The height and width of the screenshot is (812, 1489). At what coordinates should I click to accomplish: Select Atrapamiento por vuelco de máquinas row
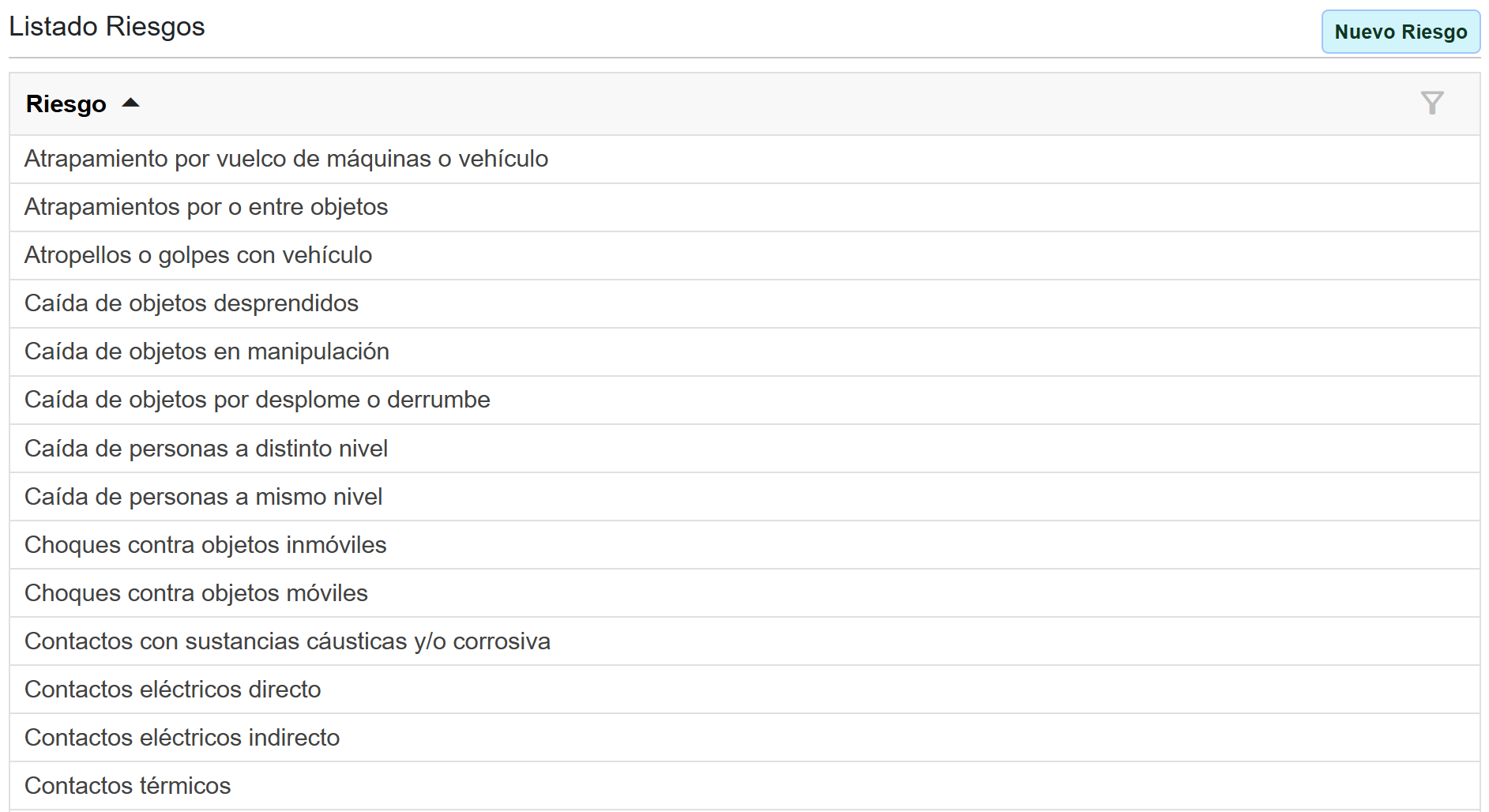click(x=286, y=159)
